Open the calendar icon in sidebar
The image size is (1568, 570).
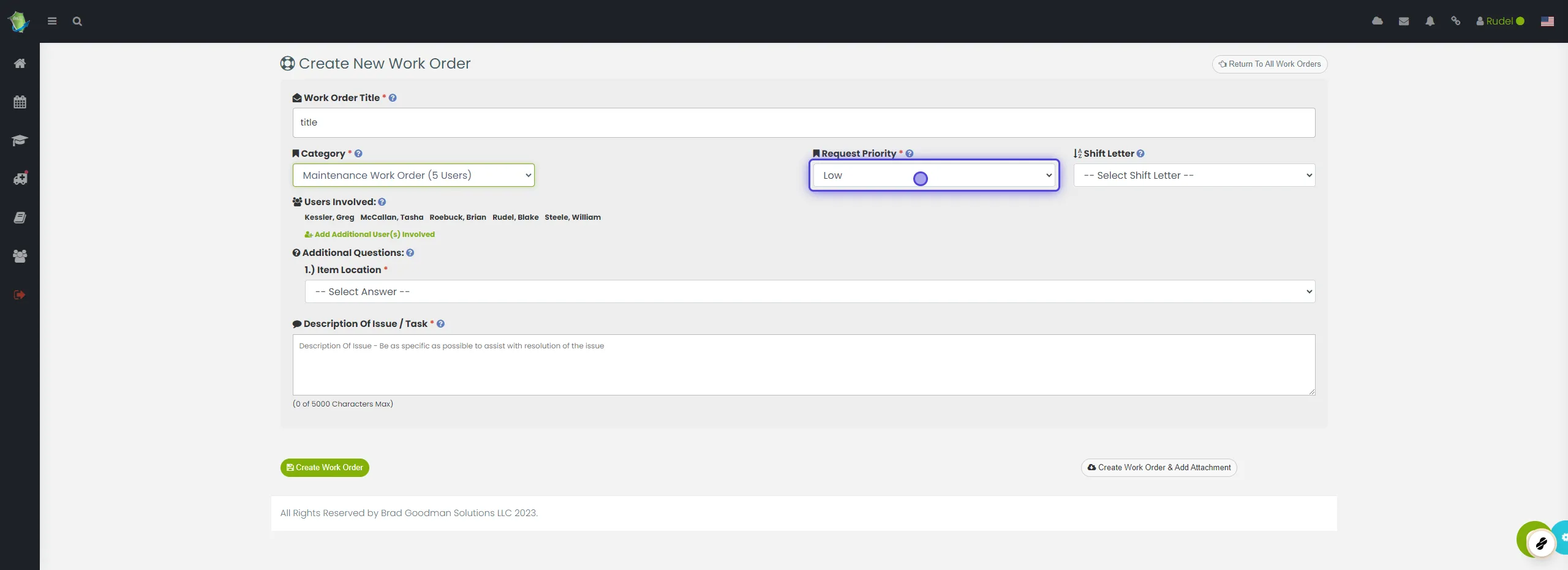click(20, 102)
